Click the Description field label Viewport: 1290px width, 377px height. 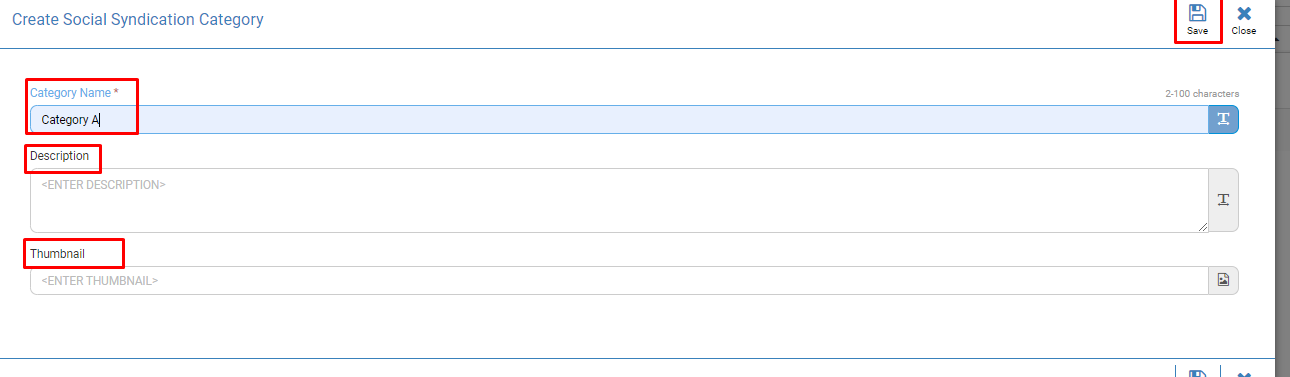coord(60,156)
